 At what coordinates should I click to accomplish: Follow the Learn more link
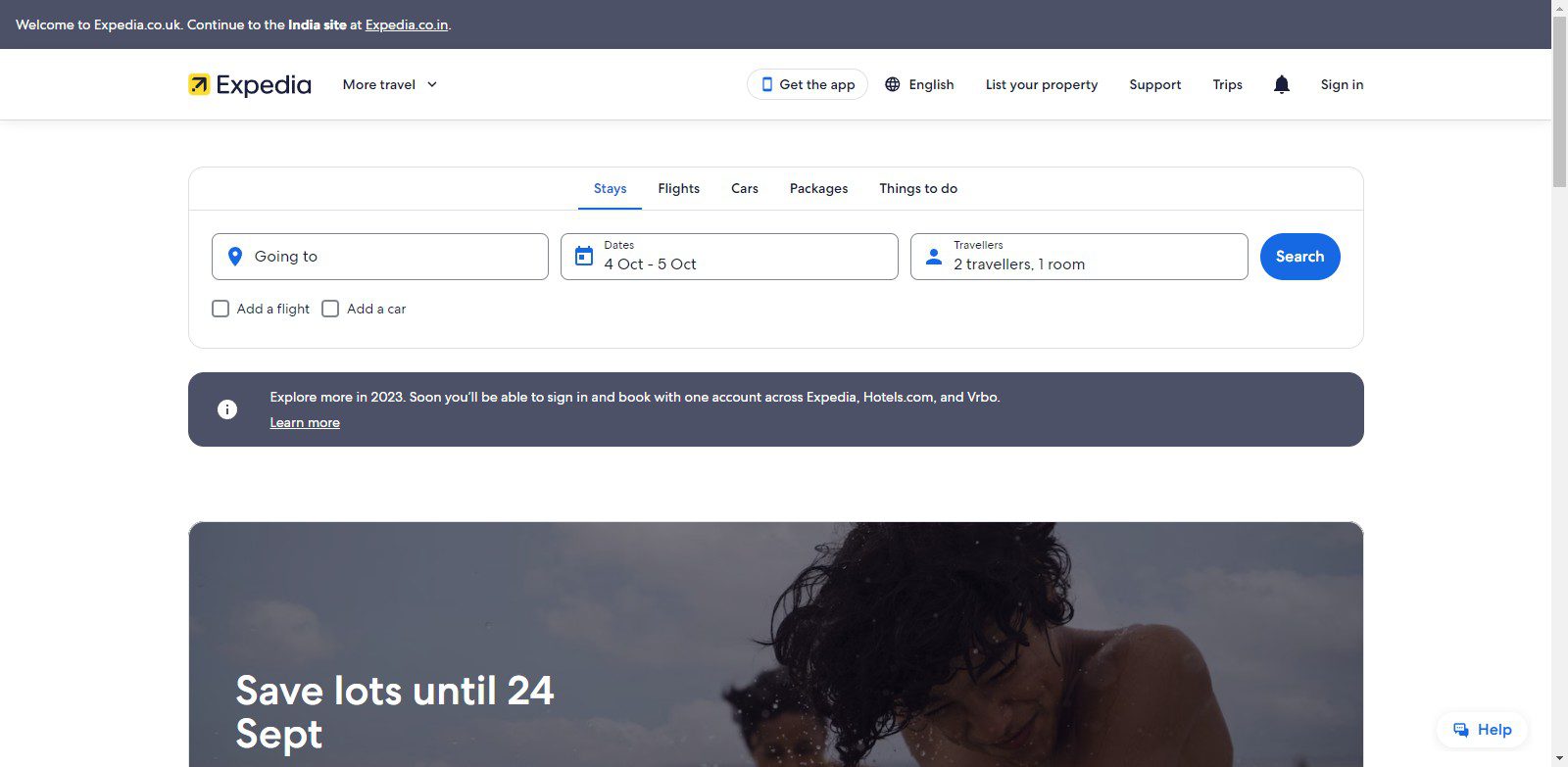[x=305, y=423]
